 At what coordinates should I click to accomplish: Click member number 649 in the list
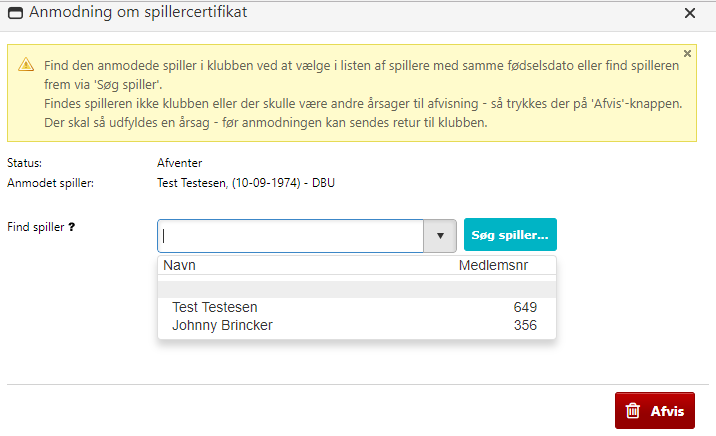[x=525, y=308]
